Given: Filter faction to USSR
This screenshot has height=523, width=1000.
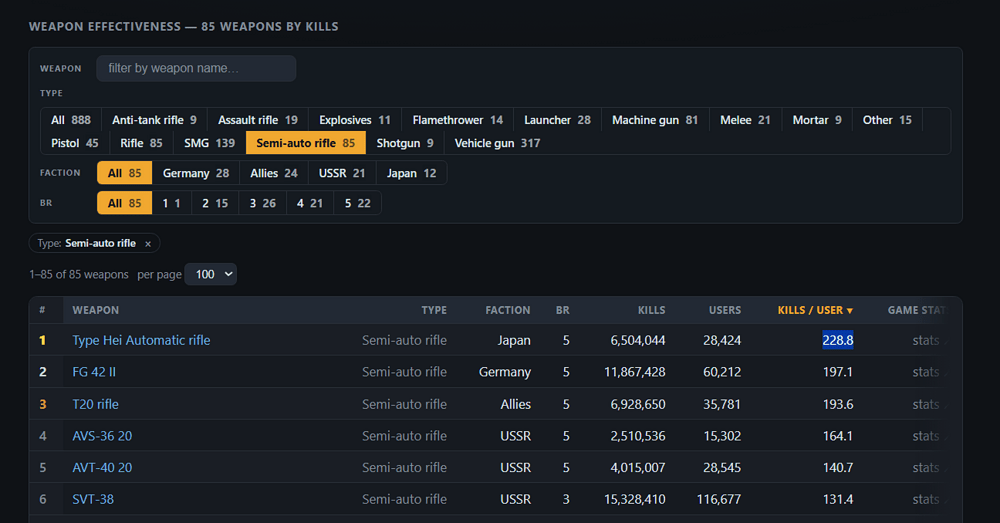Looking at the screenshot, I should pos(342,173).
